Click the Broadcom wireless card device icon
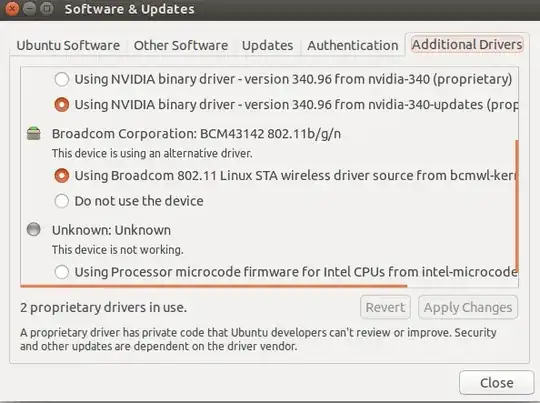The width and height of the screenshot is (540, 403). coord(34,134)
